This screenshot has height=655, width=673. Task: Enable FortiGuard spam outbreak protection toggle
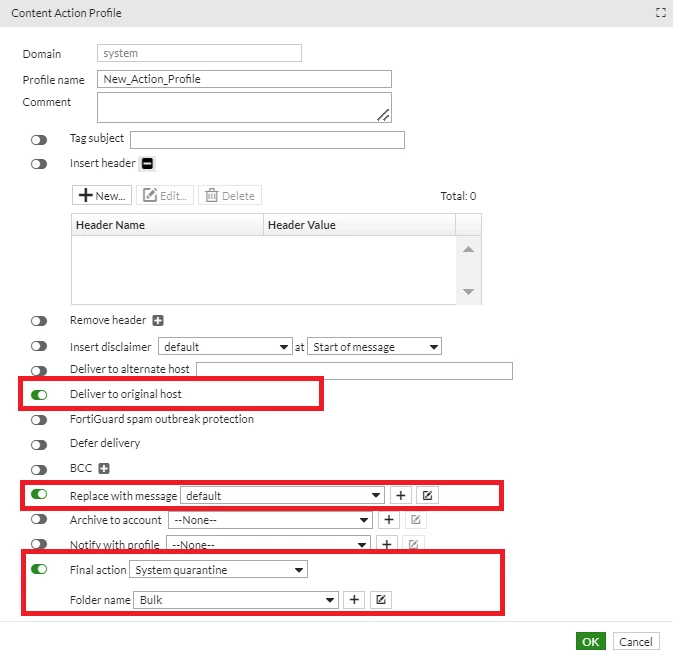39,420
